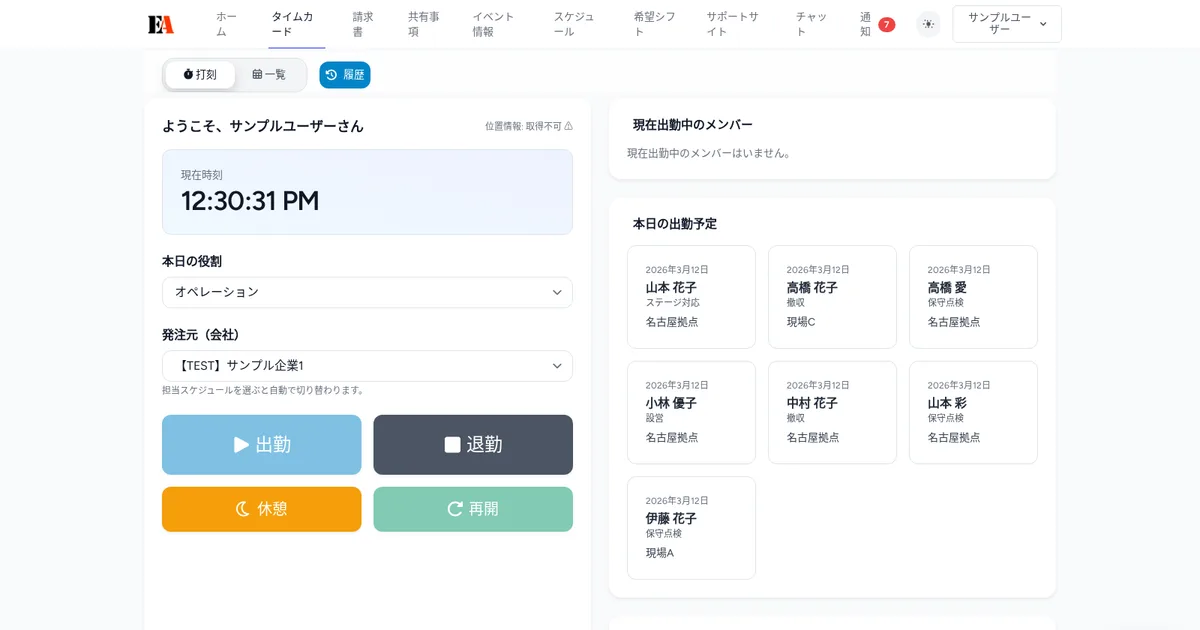1200x630 pixels.
Task: Click the EA logo icon
Action: tap(162, 23)
